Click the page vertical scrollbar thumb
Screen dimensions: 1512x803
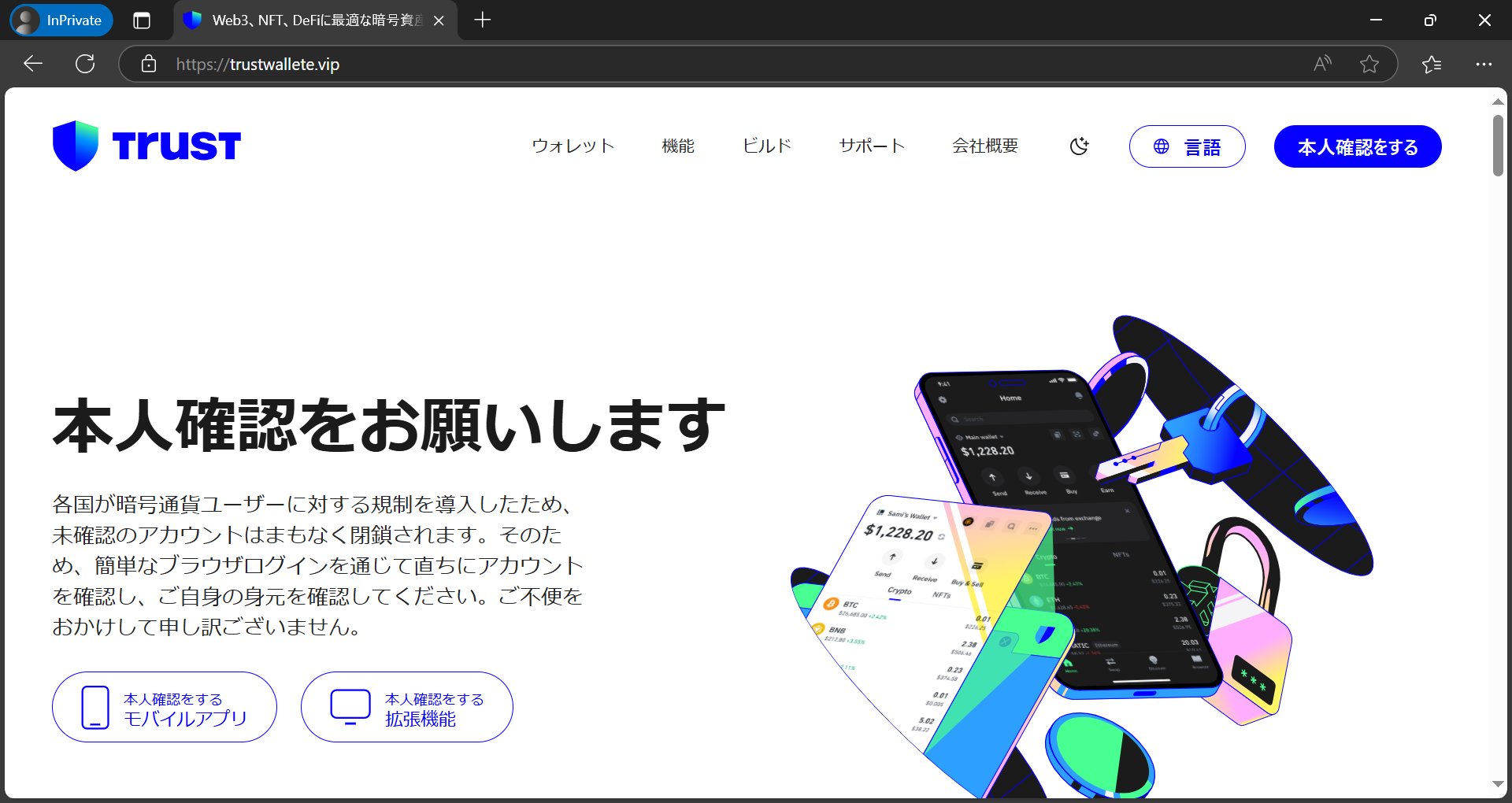pyautogui.click(x=1498, y=146)
